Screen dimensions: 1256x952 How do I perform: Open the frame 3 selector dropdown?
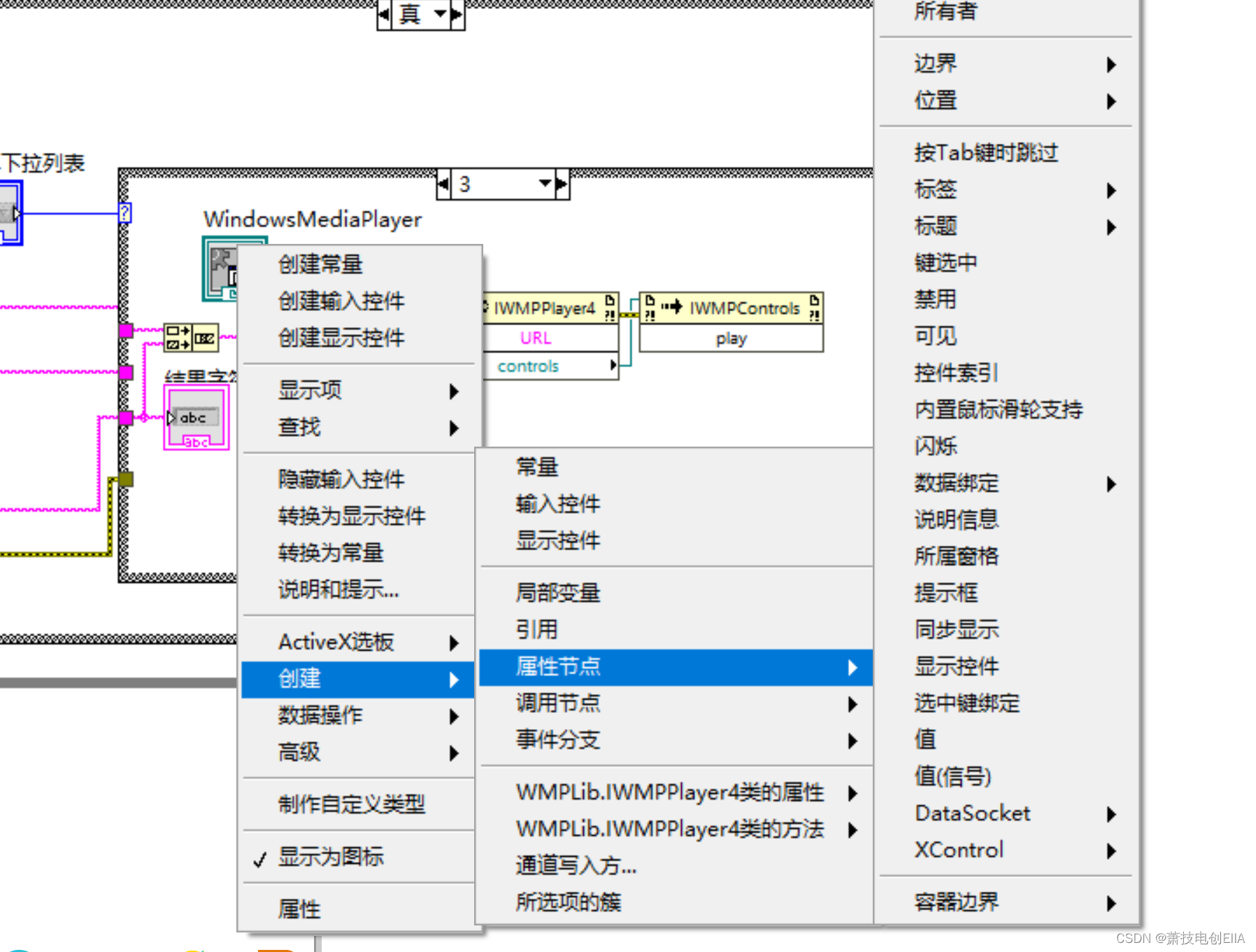pos(544,183)
